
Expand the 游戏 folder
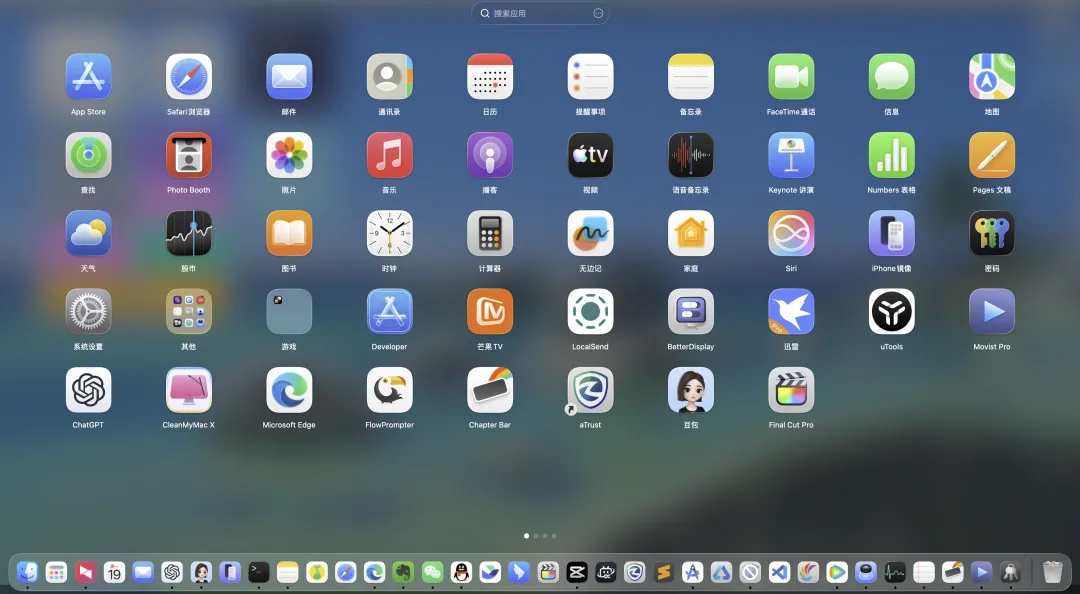[289, 311]
